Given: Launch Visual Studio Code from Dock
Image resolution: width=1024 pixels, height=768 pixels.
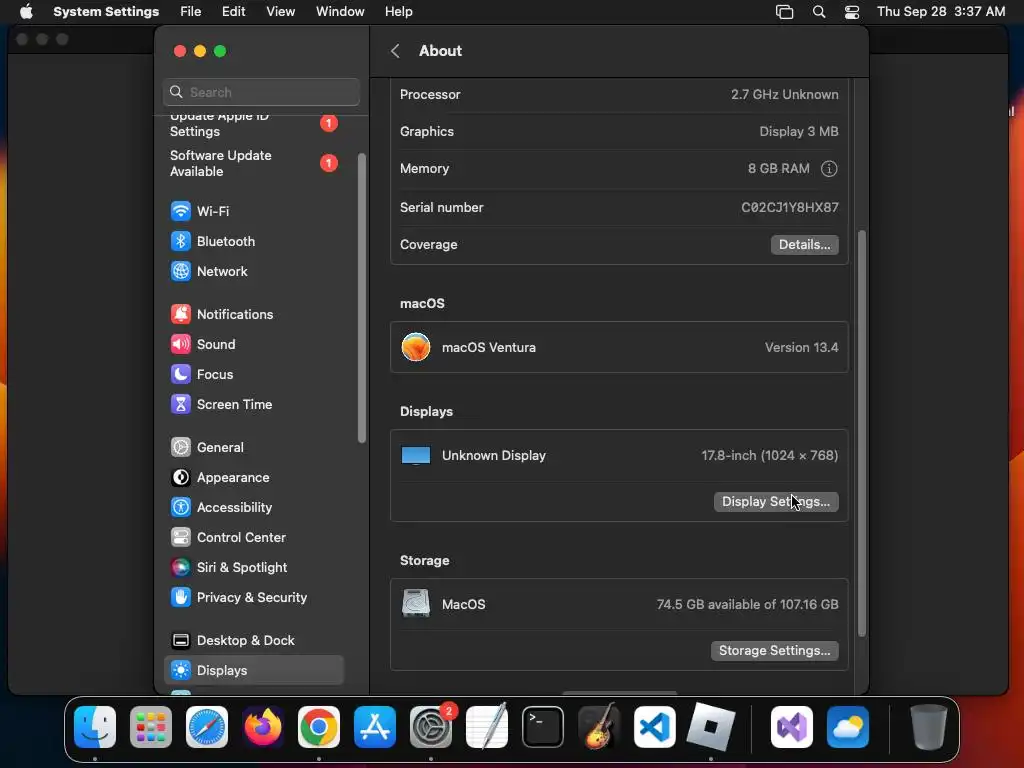Looking at the screenshot, I should tap(655, 727).
